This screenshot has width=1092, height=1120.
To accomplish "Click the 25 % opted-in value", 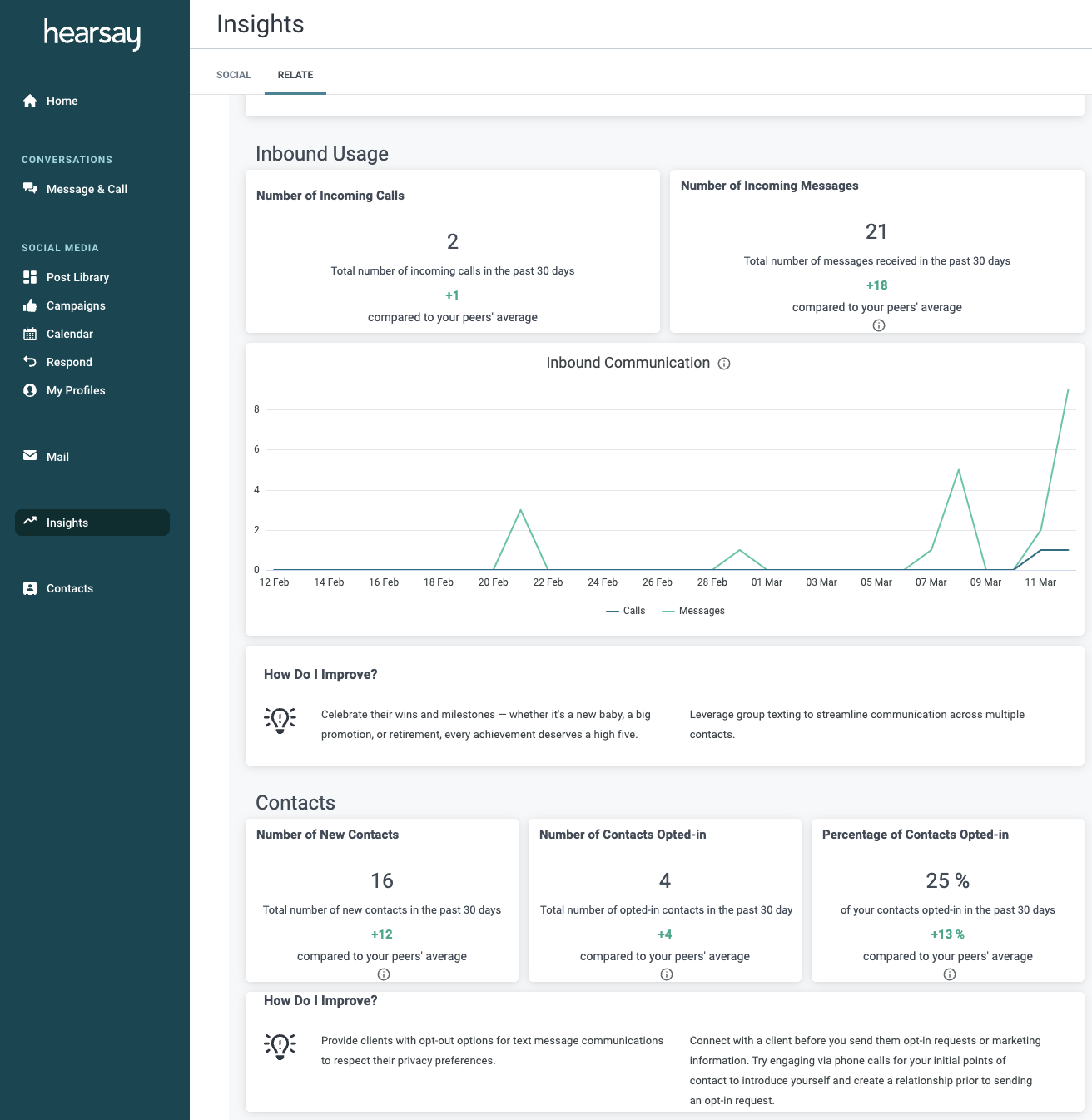I will coord(948,880).
